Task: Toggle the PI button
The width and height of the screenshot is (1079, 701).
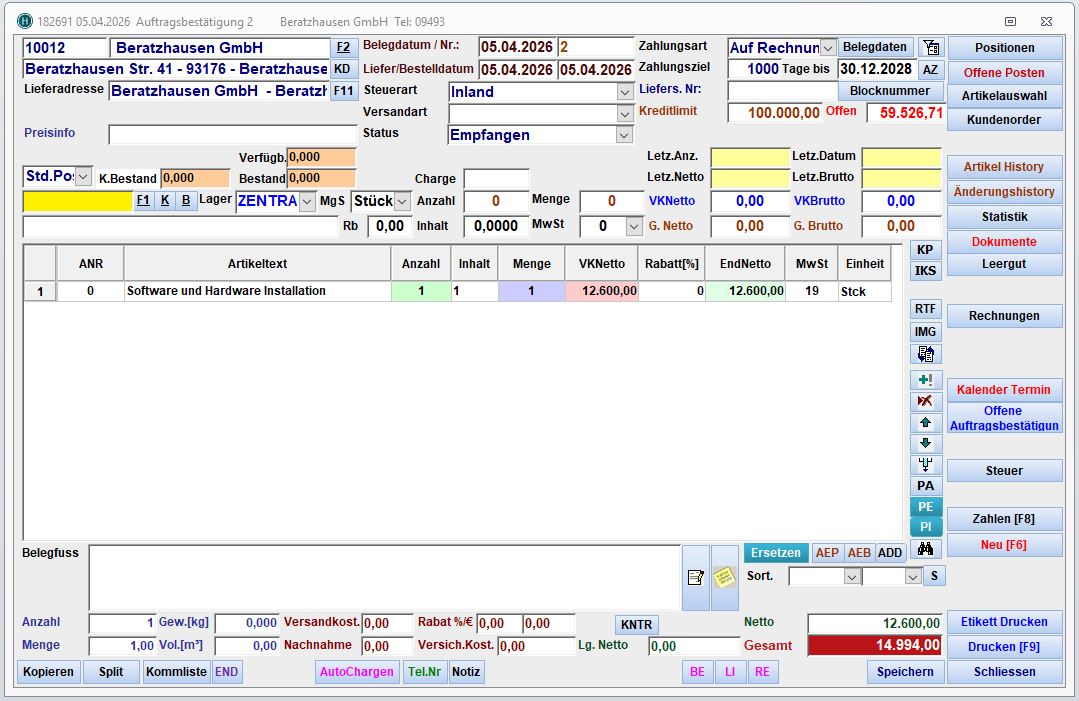Action: click(x=925, y=527)
